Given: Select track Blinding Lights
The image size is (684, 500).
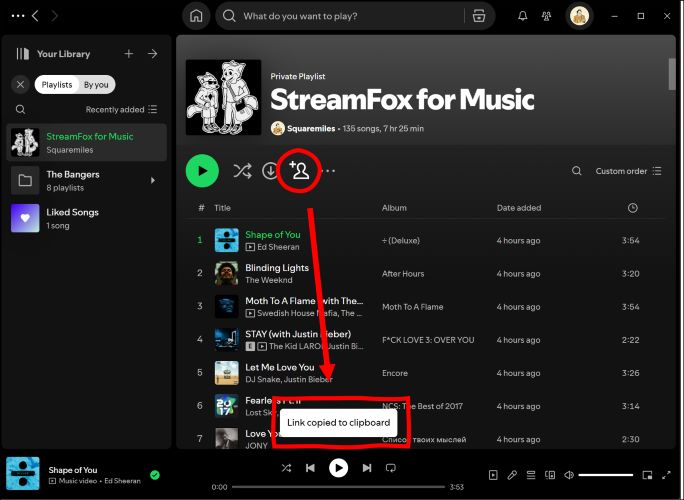Looking at the screenshot, I should 277,268.
